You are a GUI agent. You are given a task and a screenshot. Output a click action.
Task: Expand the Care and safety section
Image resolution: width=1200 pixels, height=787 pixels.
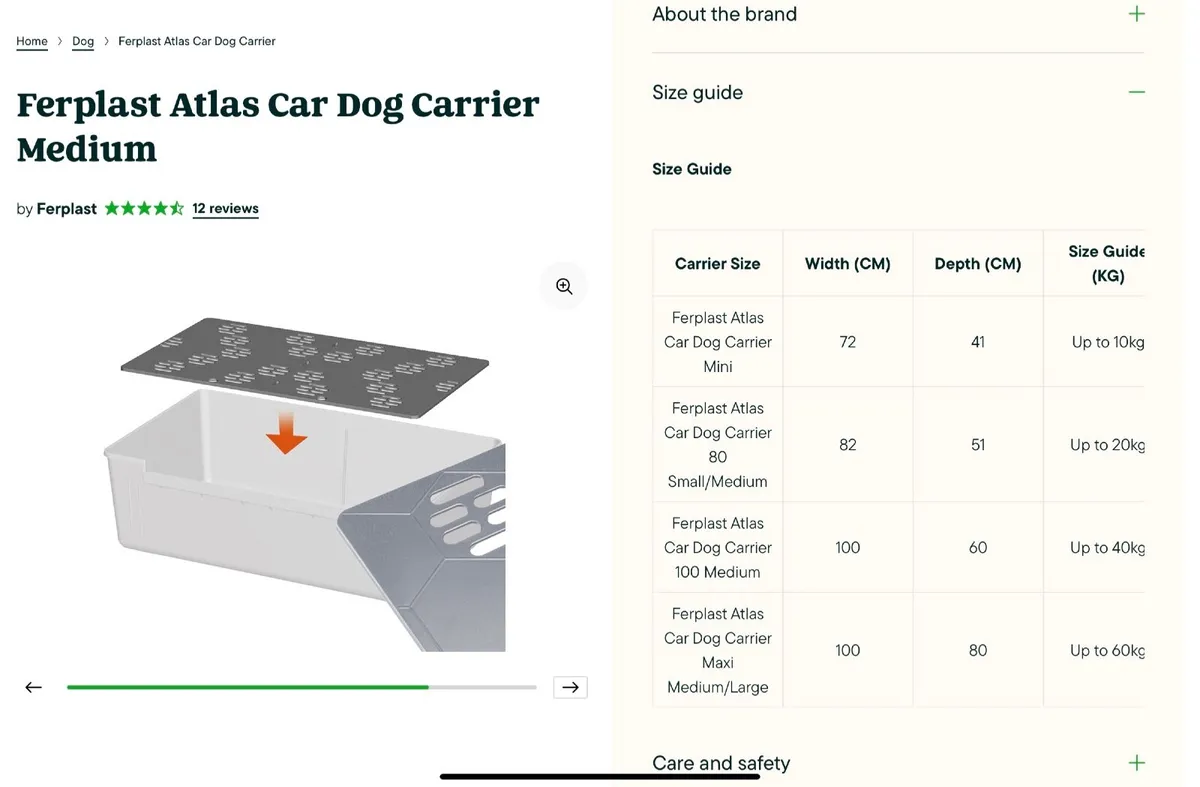721,762
